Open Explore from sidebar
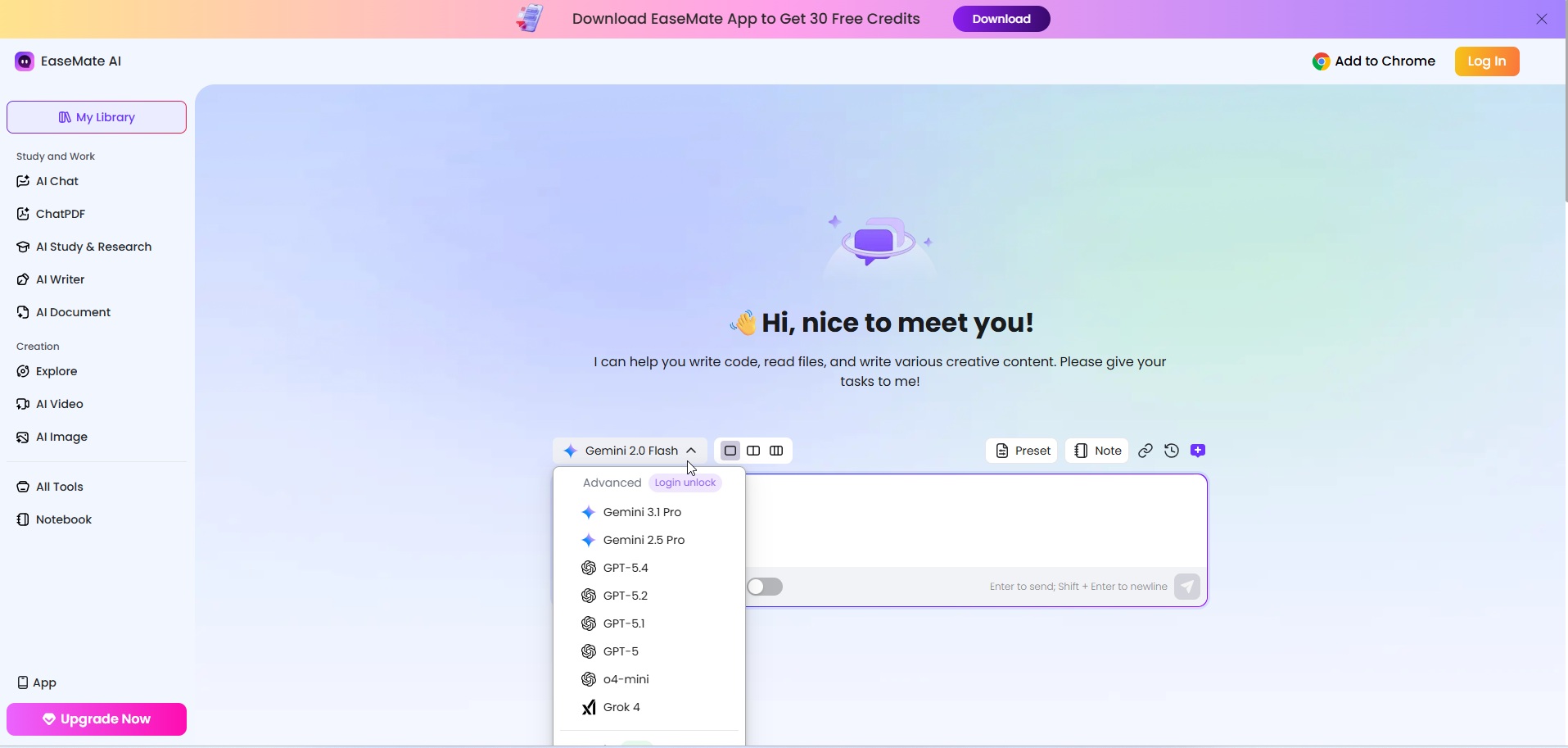Screen dimensions: 1568x748 [47, 371]
